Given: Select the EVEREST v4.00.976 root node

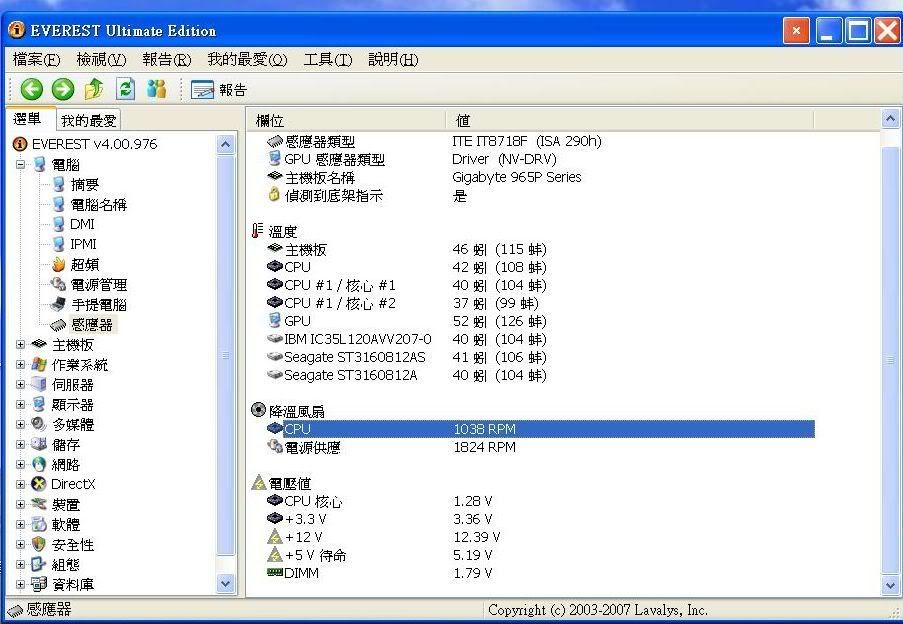Looking at the screenshot, I should [x=94, y=144].
